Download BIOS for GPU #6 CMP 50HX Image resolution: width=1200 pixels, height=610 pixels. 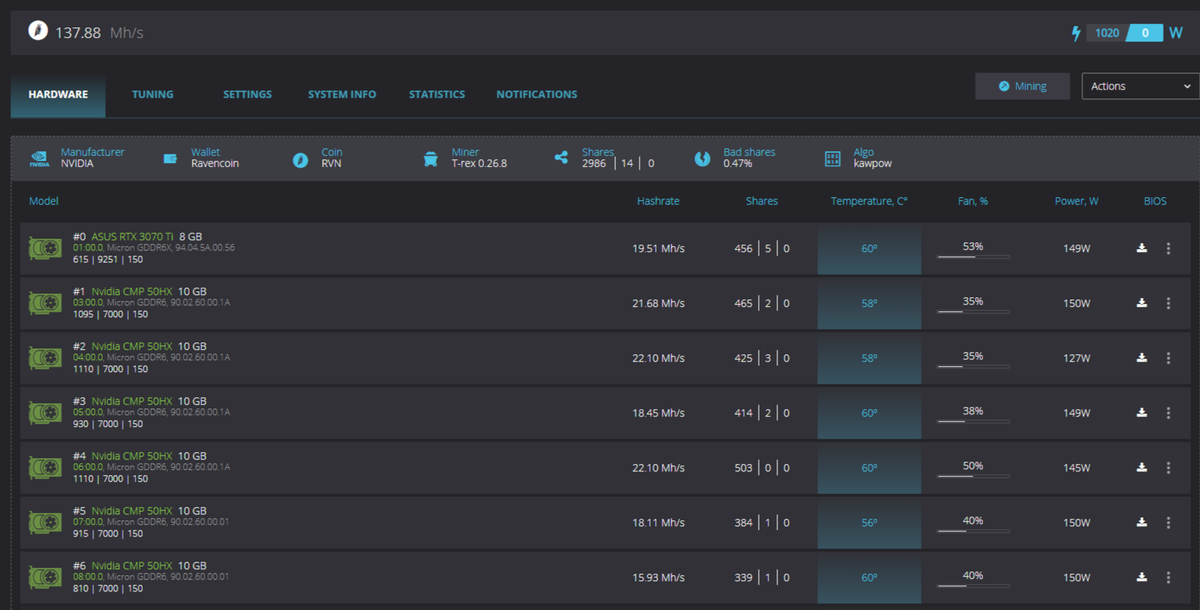click(x=1142, y=577)
